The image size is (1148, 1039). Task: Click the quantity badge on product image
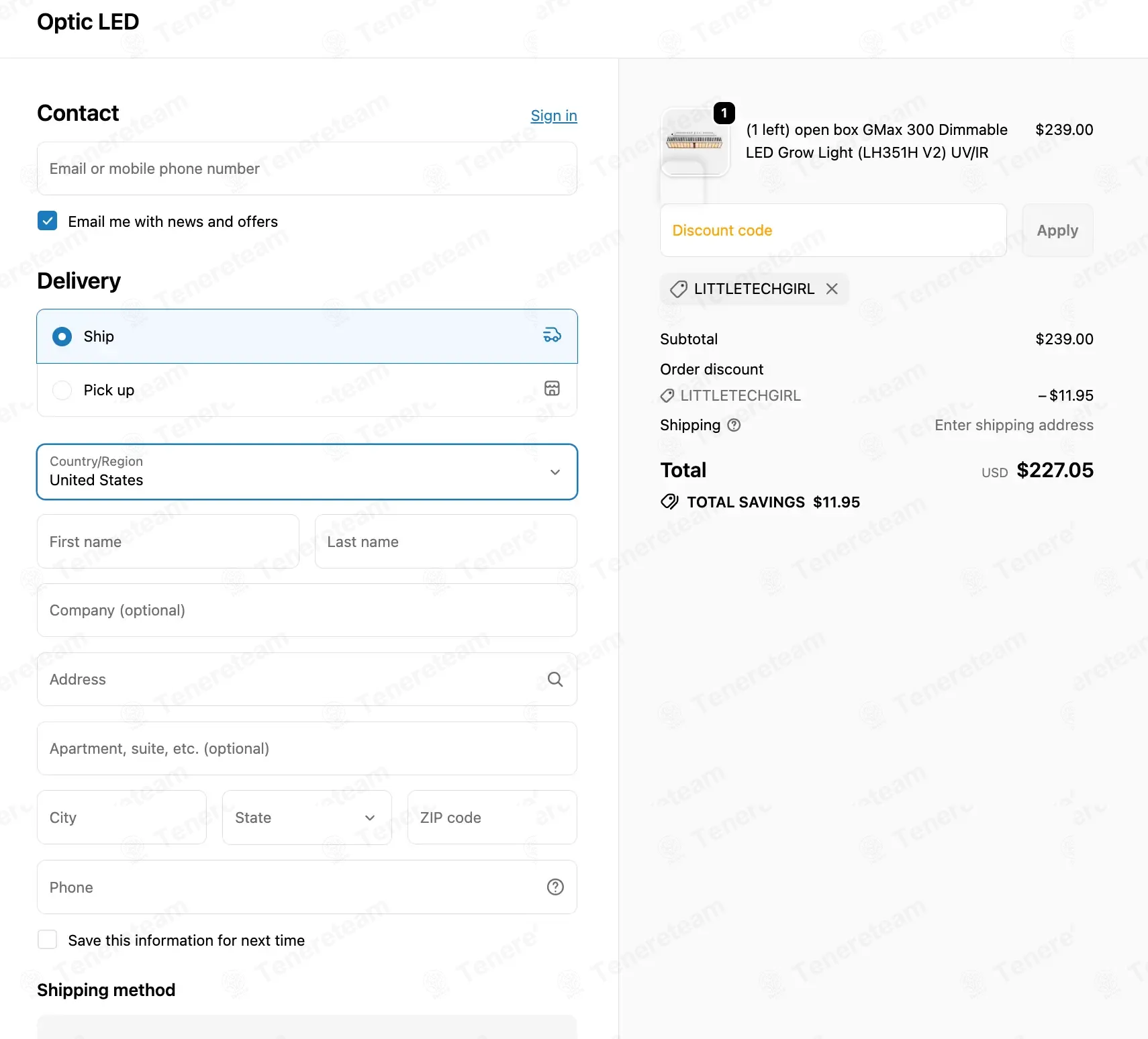[724, 113]
